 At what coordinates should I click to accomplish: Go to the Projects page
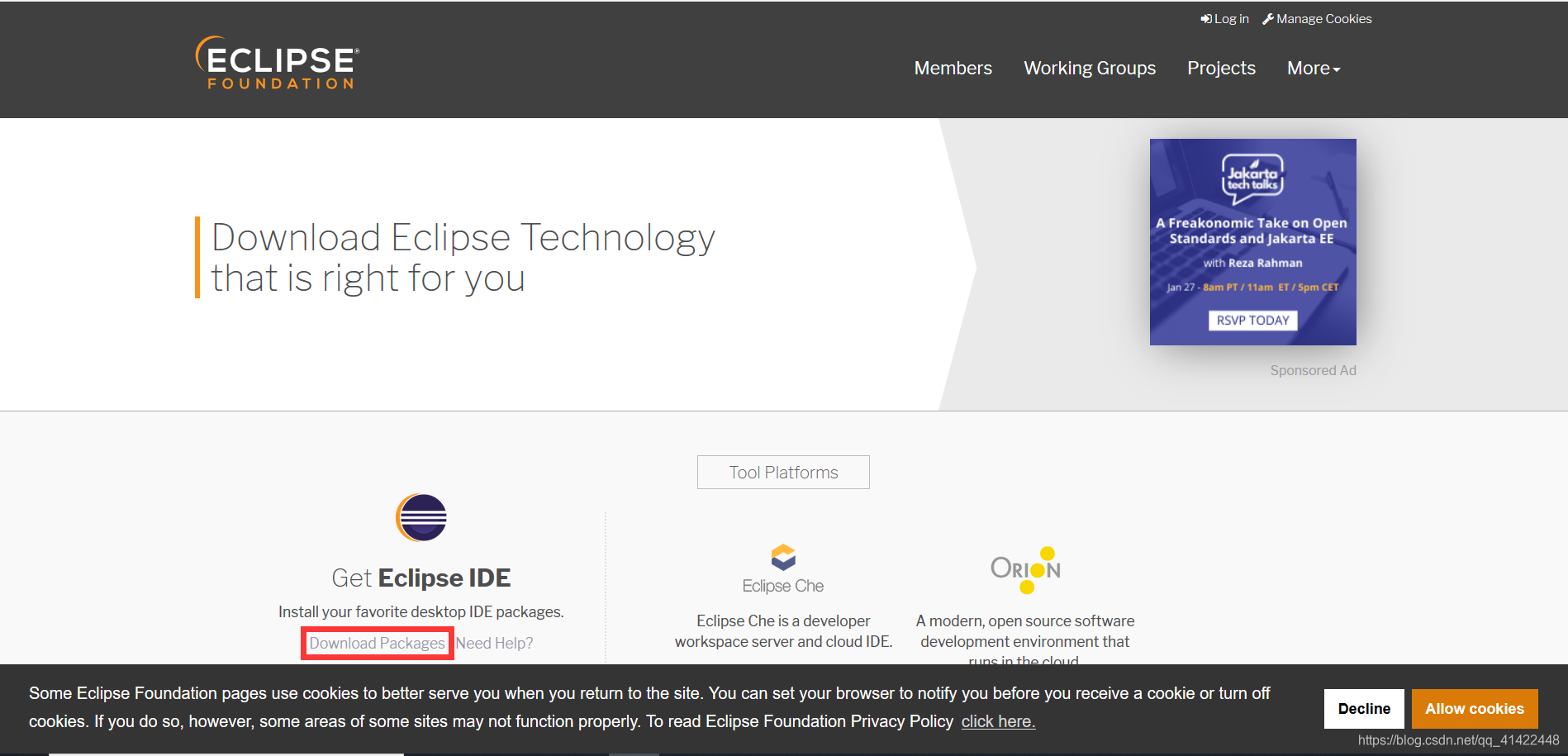pos(1221,69)
